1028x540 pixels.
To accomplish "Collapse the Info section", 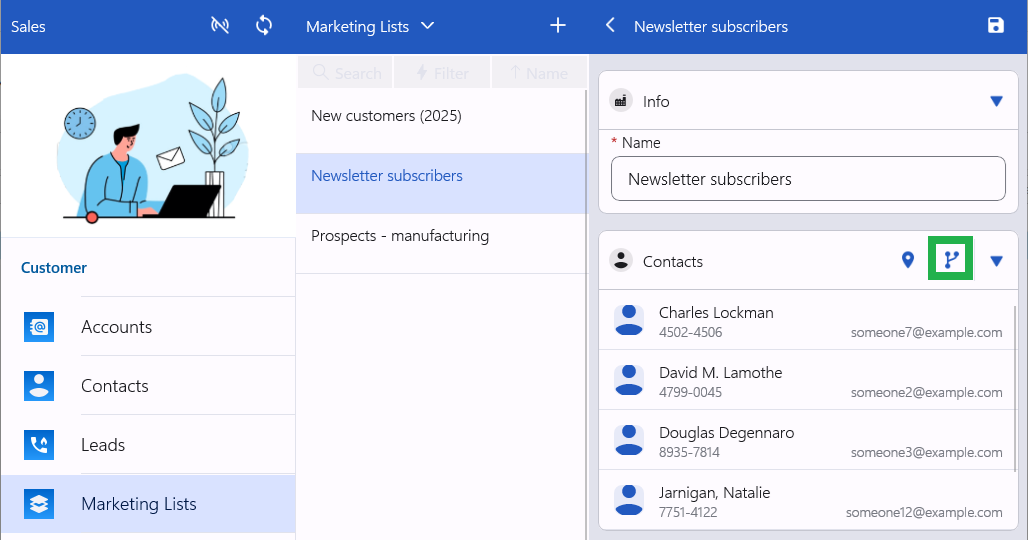I will [995, 101].
